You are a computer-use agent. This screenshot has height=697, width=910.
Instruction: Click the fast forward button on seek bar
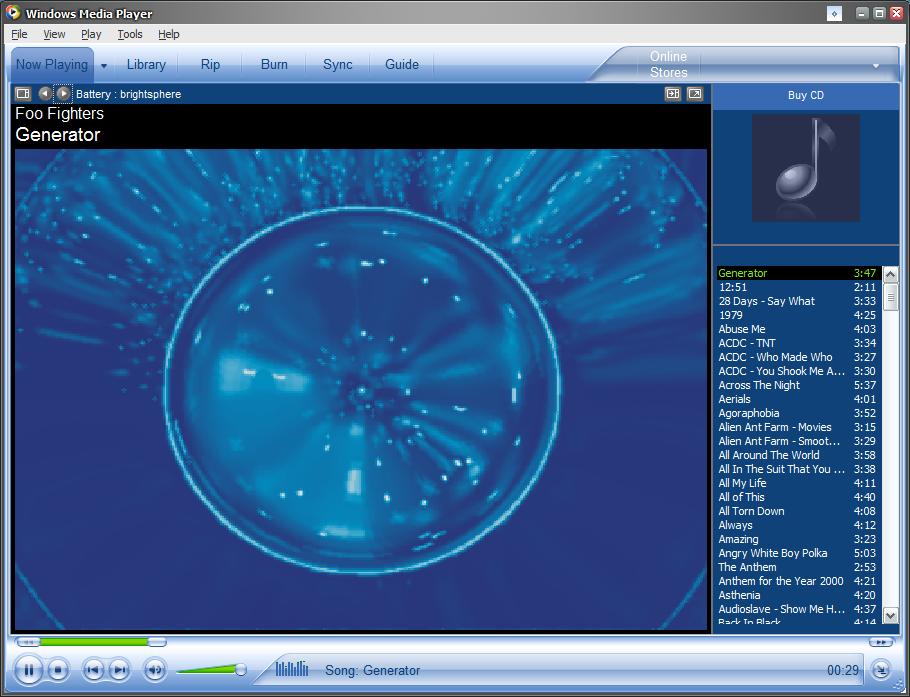tap(880, 642)
